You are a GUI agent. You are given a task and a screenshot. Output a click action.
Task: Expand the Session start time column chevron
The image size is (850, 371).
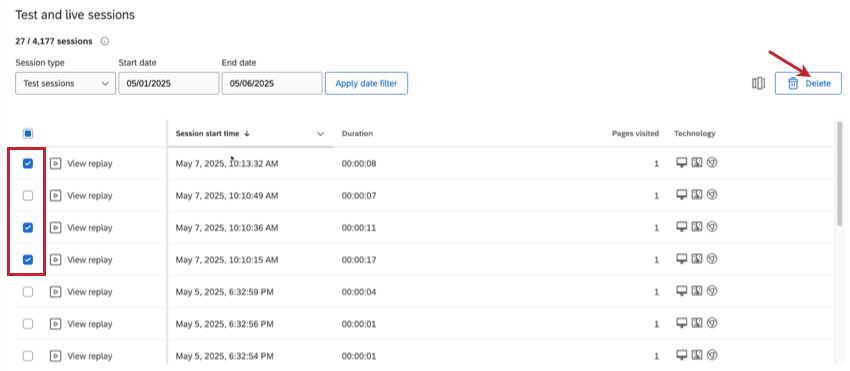click(320, 134)
